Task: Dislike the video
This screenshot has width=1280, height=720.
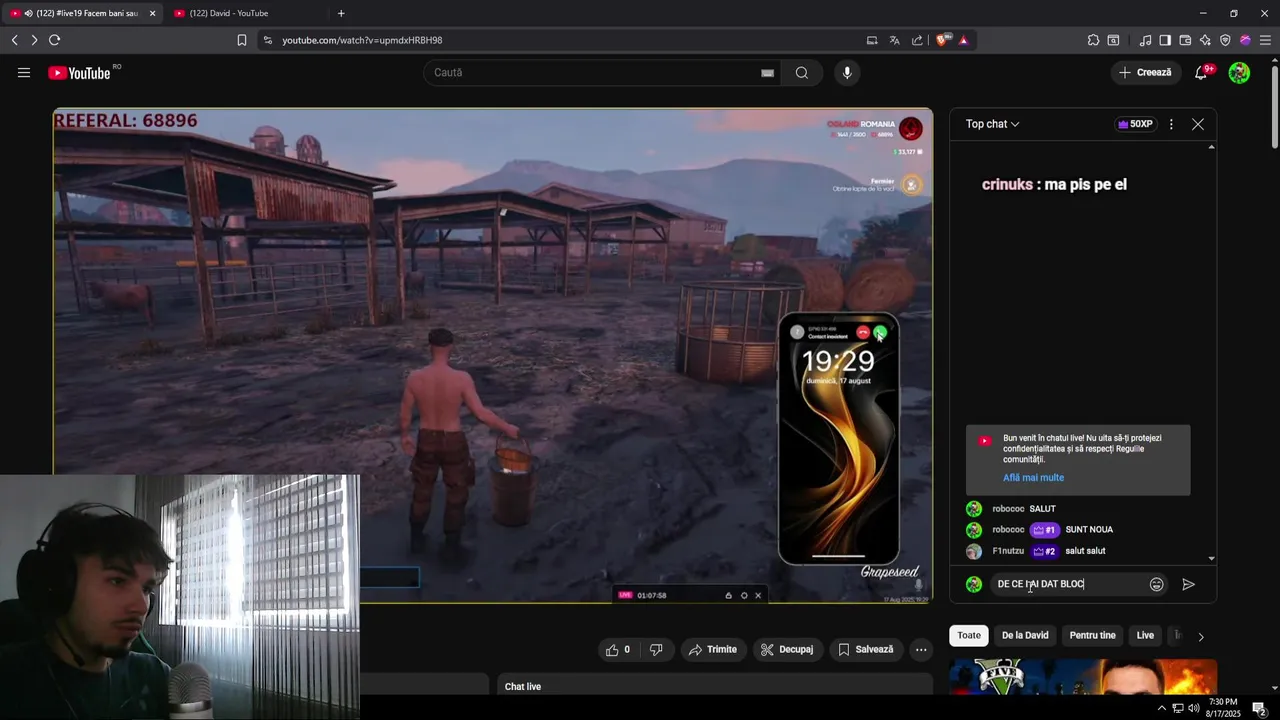Action: click(656, 650)
